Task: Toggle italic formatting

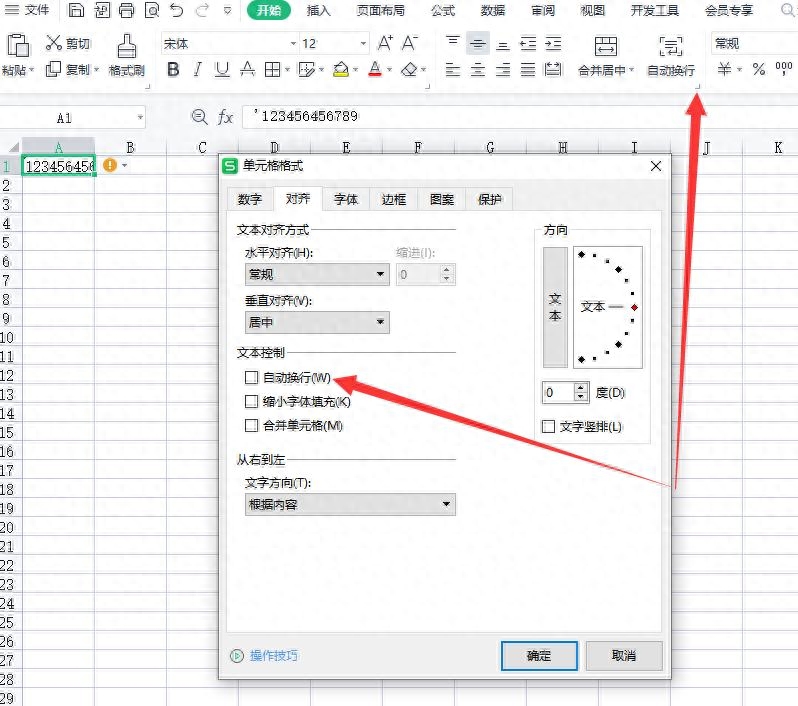Action: pos(197,69)
